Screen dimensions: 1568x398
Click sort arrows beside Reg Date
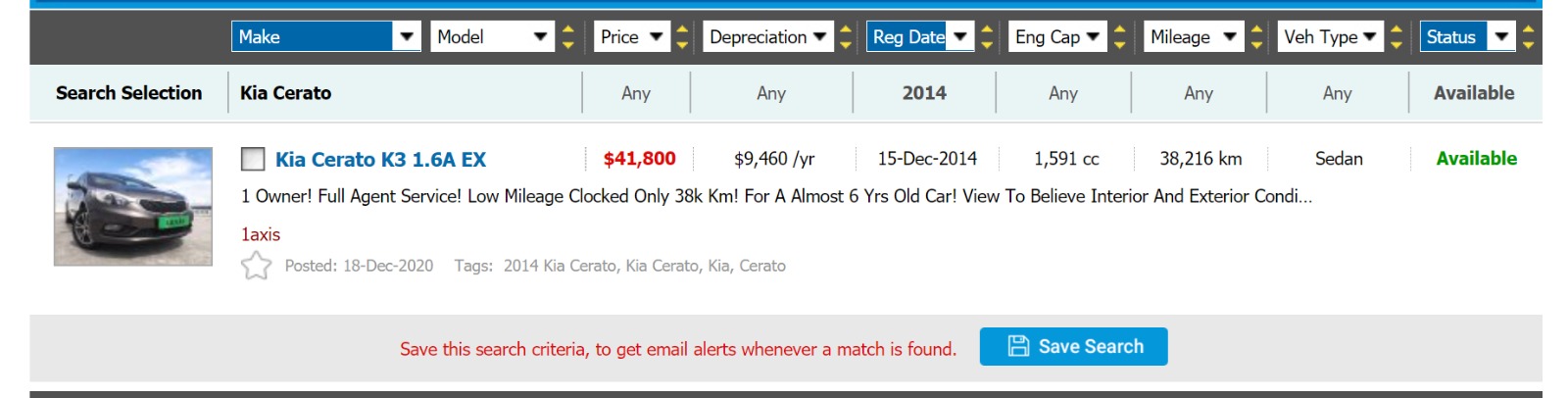click(x=987, y=37)
